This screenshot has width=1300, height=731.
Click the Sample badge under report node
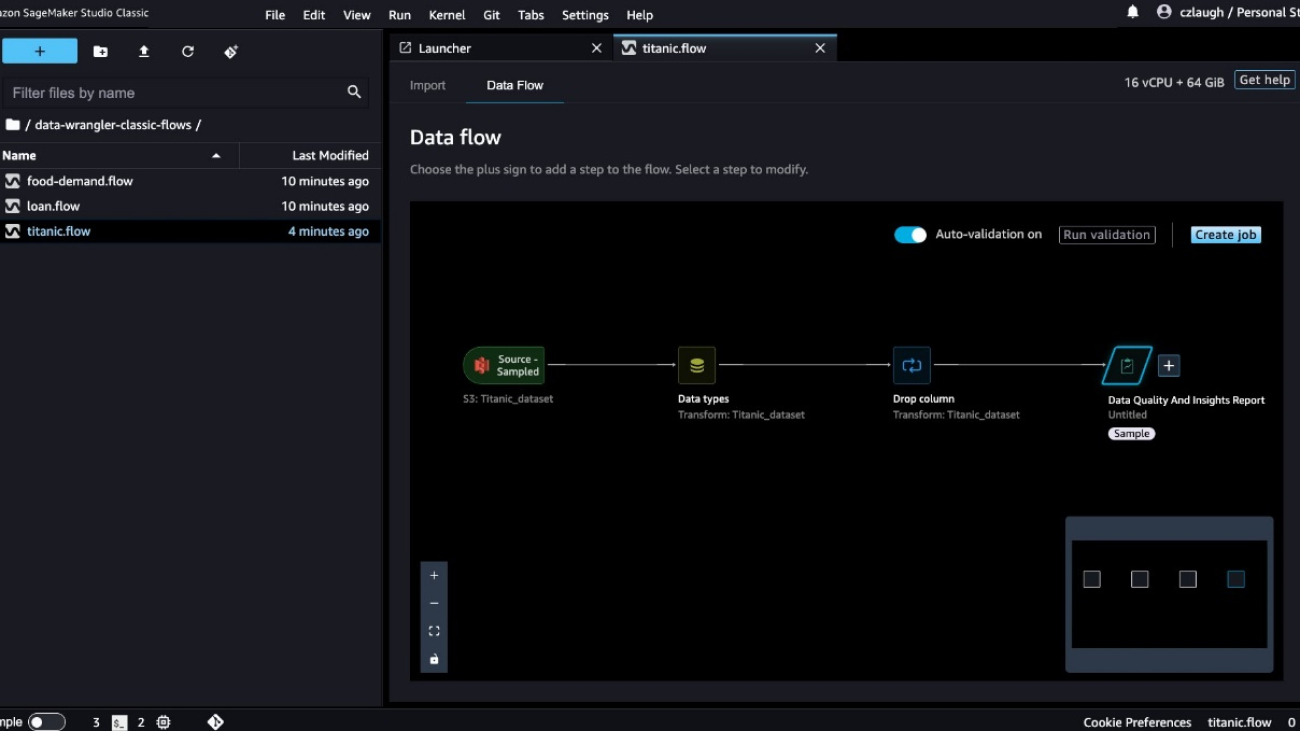[x=1131, y=434]
